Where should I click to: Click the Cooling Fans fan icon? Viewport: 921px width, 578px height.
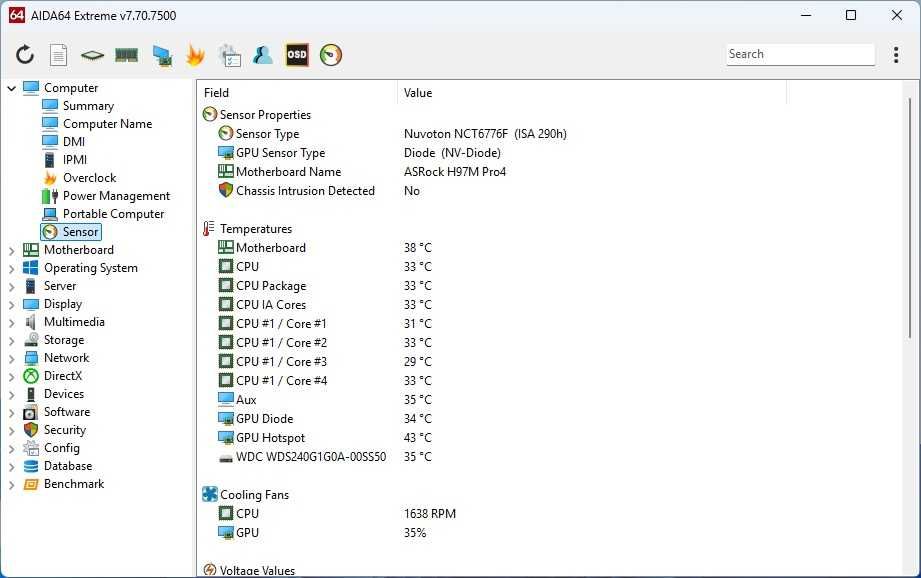210,494
